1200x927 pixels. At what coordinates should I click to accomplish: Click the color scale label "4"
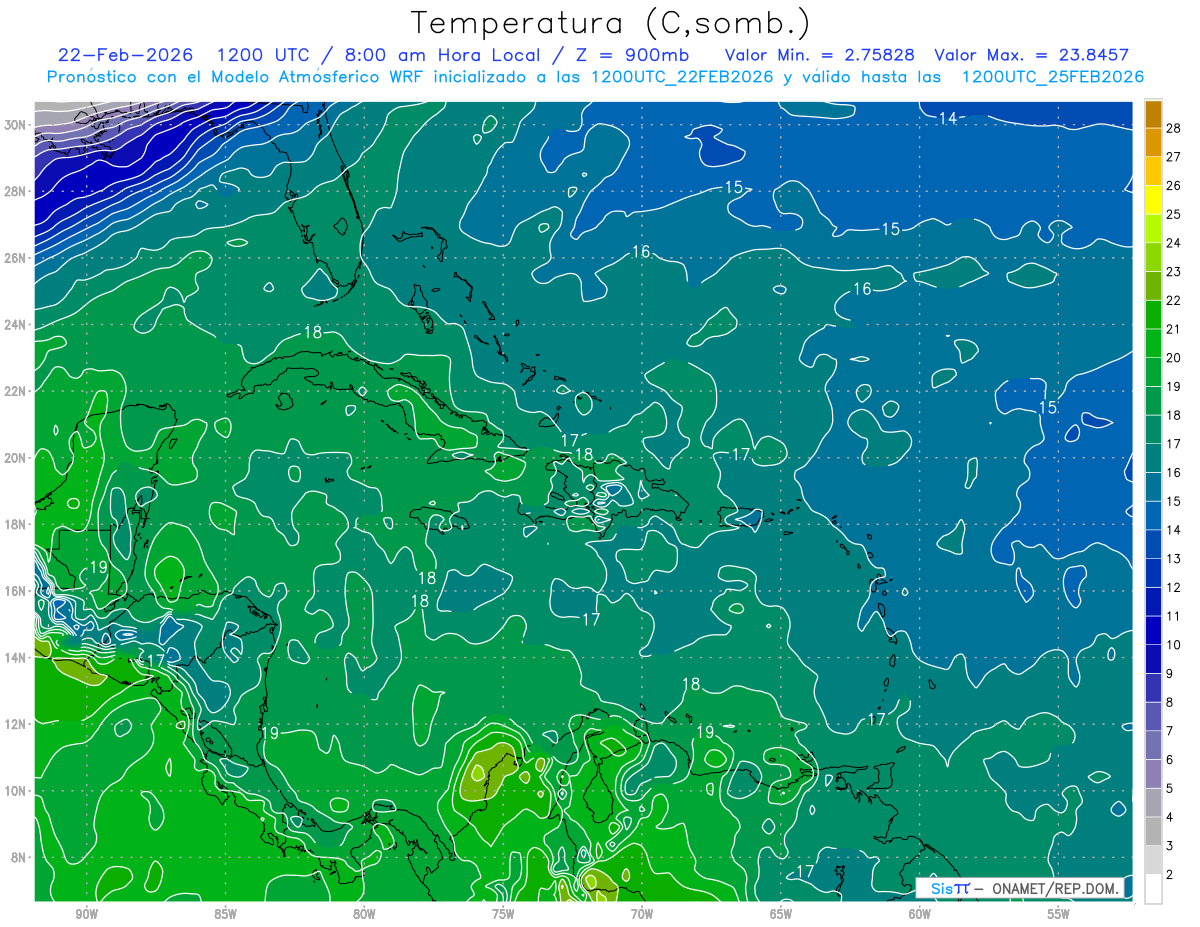1169,817
